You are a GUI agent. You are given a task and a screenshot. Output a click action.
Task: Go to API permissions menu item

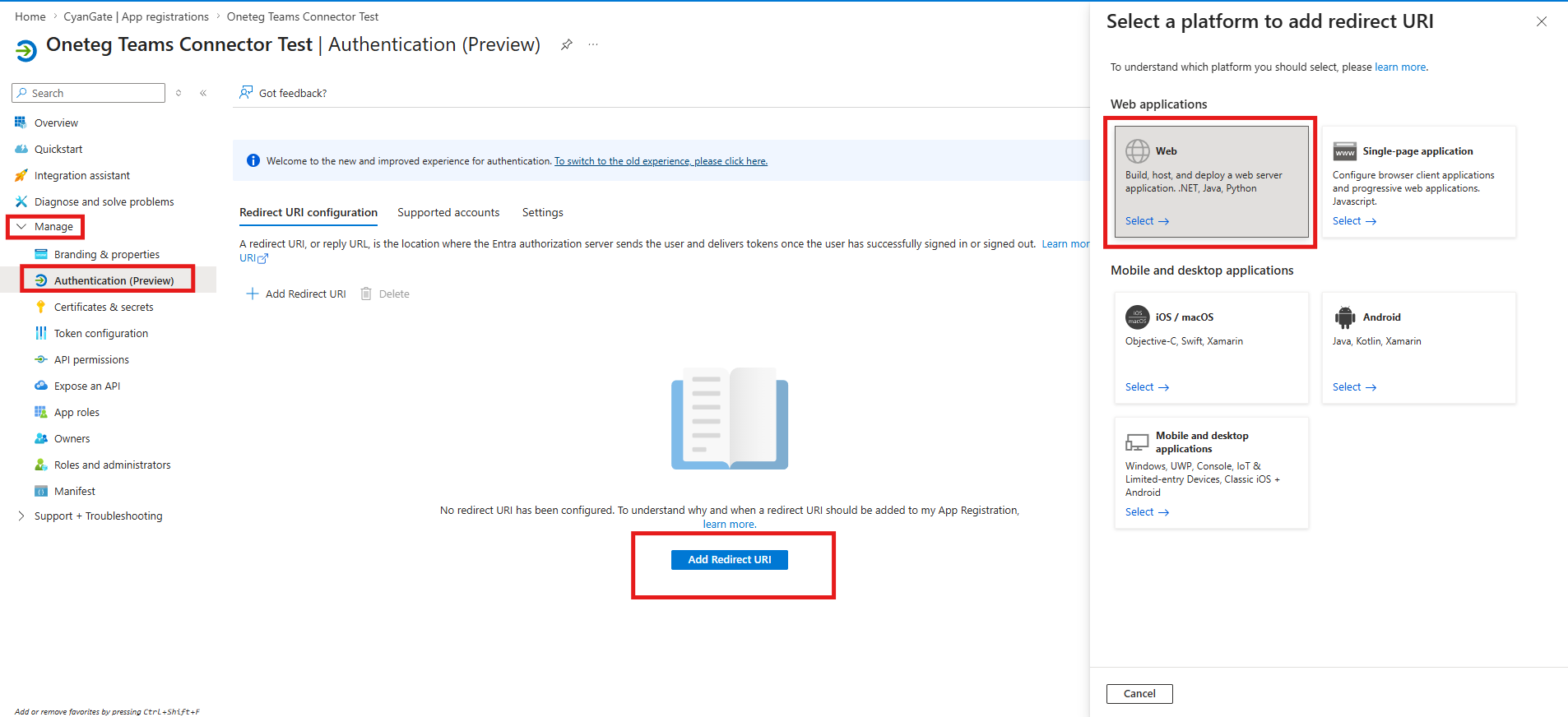(x=91, y=359)
